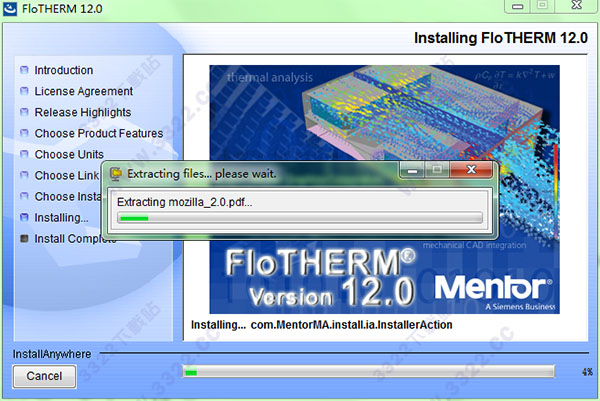Click the bullet icon beside Choose Product Features
This screenshot has height=401, width=600.
(24, 133)
